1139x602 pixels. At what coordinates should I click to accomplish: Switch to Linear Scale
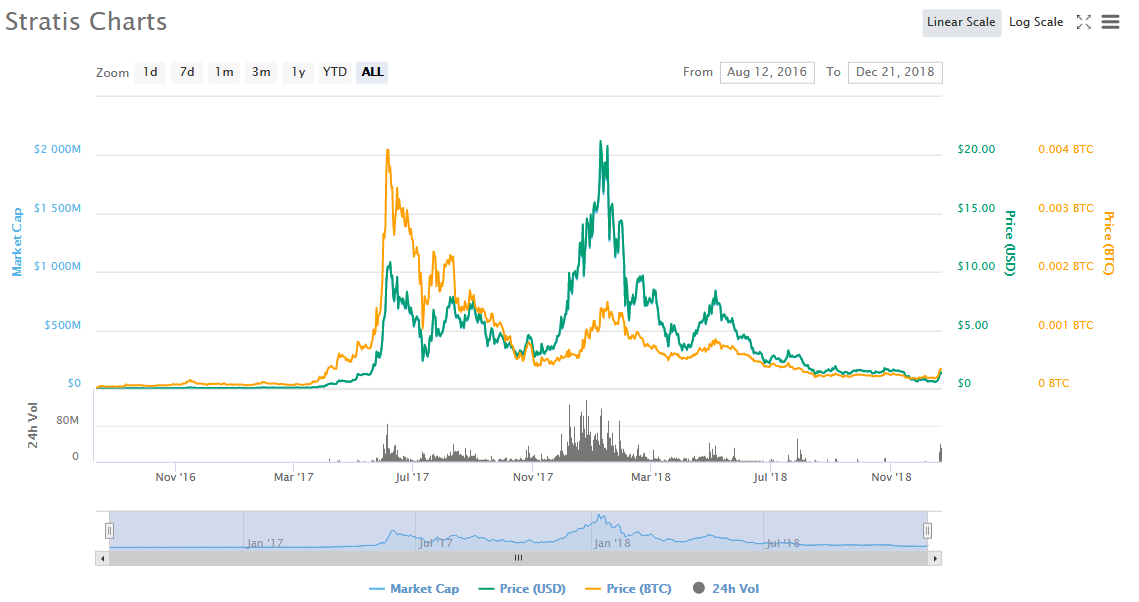click(961, 23)
